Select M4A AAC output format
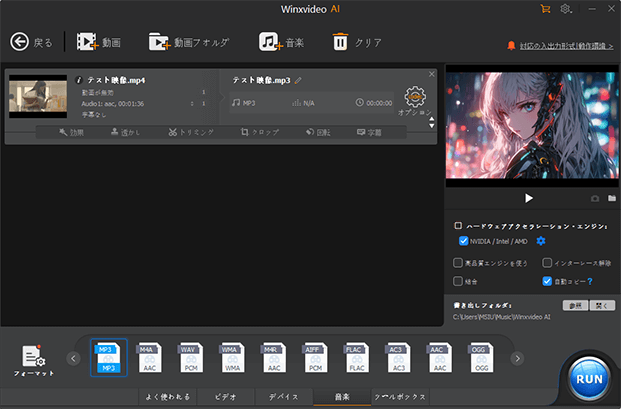The width and height of the screenshot is (621, 409). click(x=150, y=358)
